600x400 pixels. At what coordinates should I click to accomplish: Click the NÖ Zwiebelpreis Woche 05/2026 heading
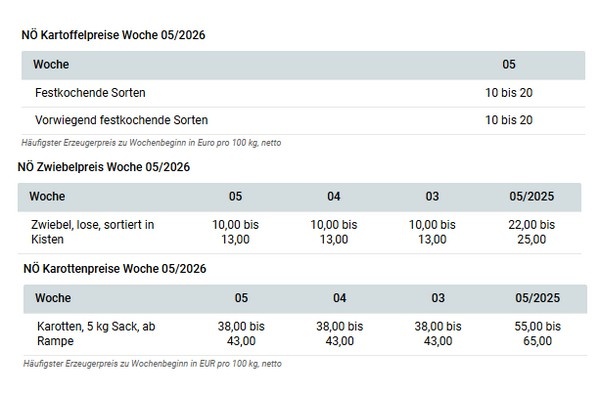104,166
